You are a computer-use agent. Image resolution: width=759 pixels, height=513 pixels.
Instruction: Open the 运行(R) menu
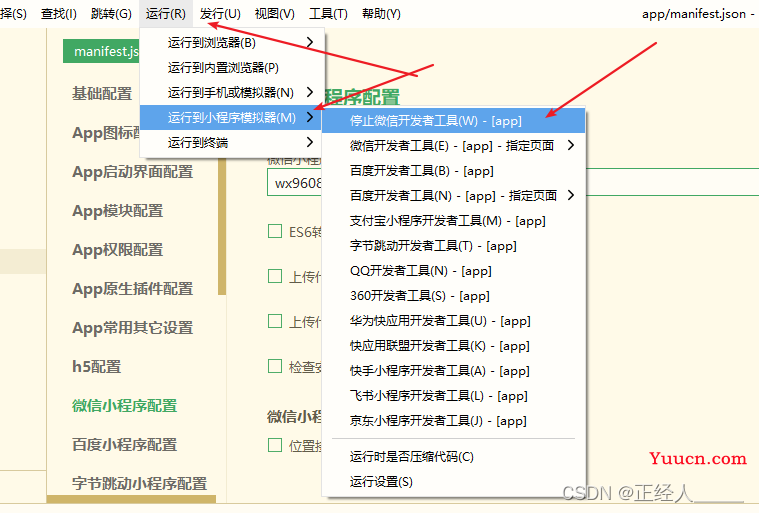coord(166,14)
